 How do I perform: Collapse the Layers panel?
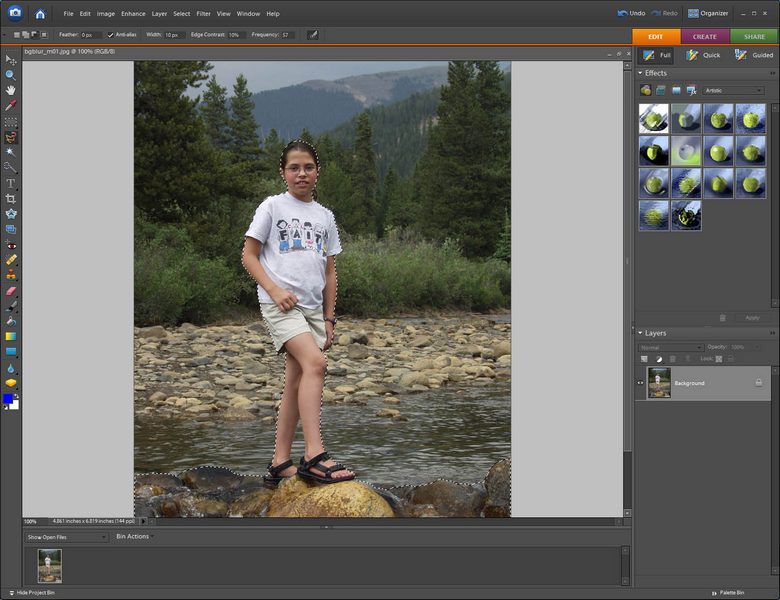(640, 333)
